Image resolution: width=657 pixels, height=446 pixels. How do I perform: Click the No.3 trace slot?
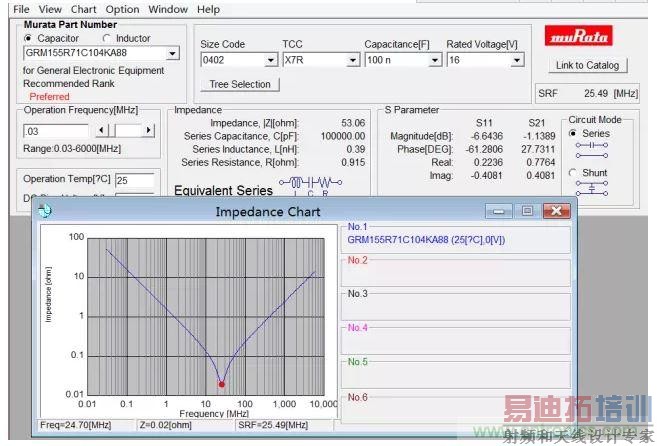tap(456, 307)
